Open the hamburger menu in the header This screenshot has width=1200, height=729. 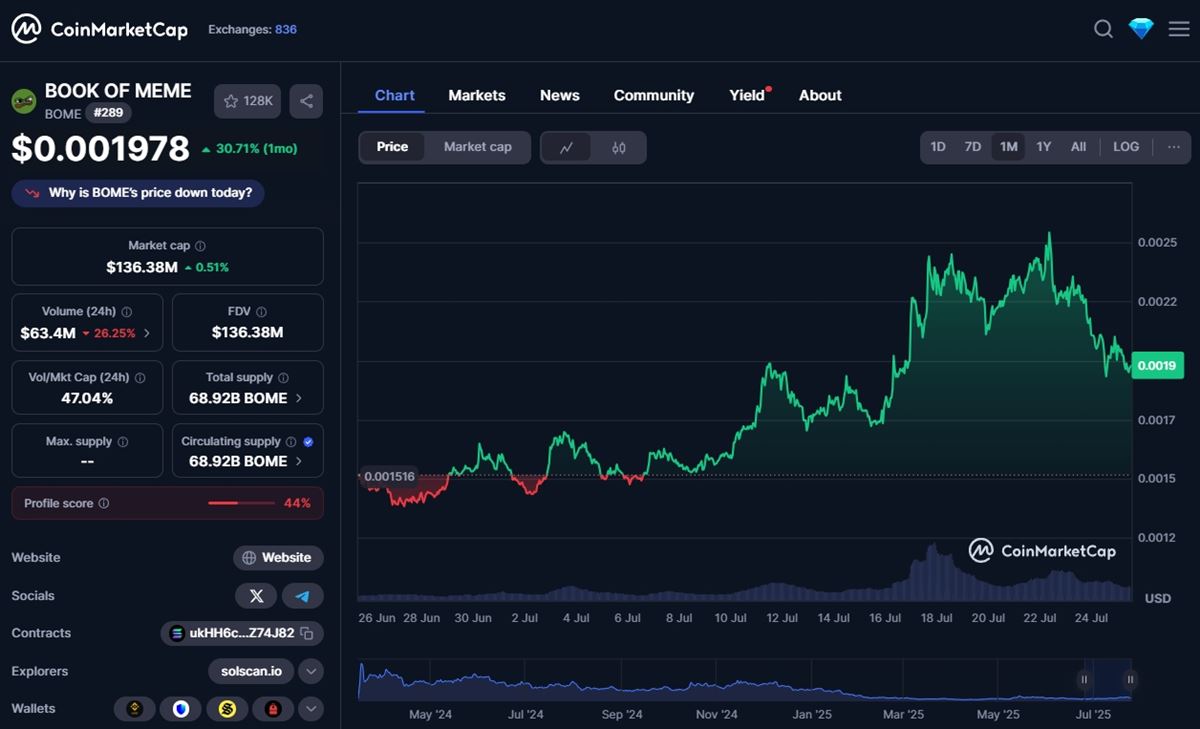(x=1179, y=29)
